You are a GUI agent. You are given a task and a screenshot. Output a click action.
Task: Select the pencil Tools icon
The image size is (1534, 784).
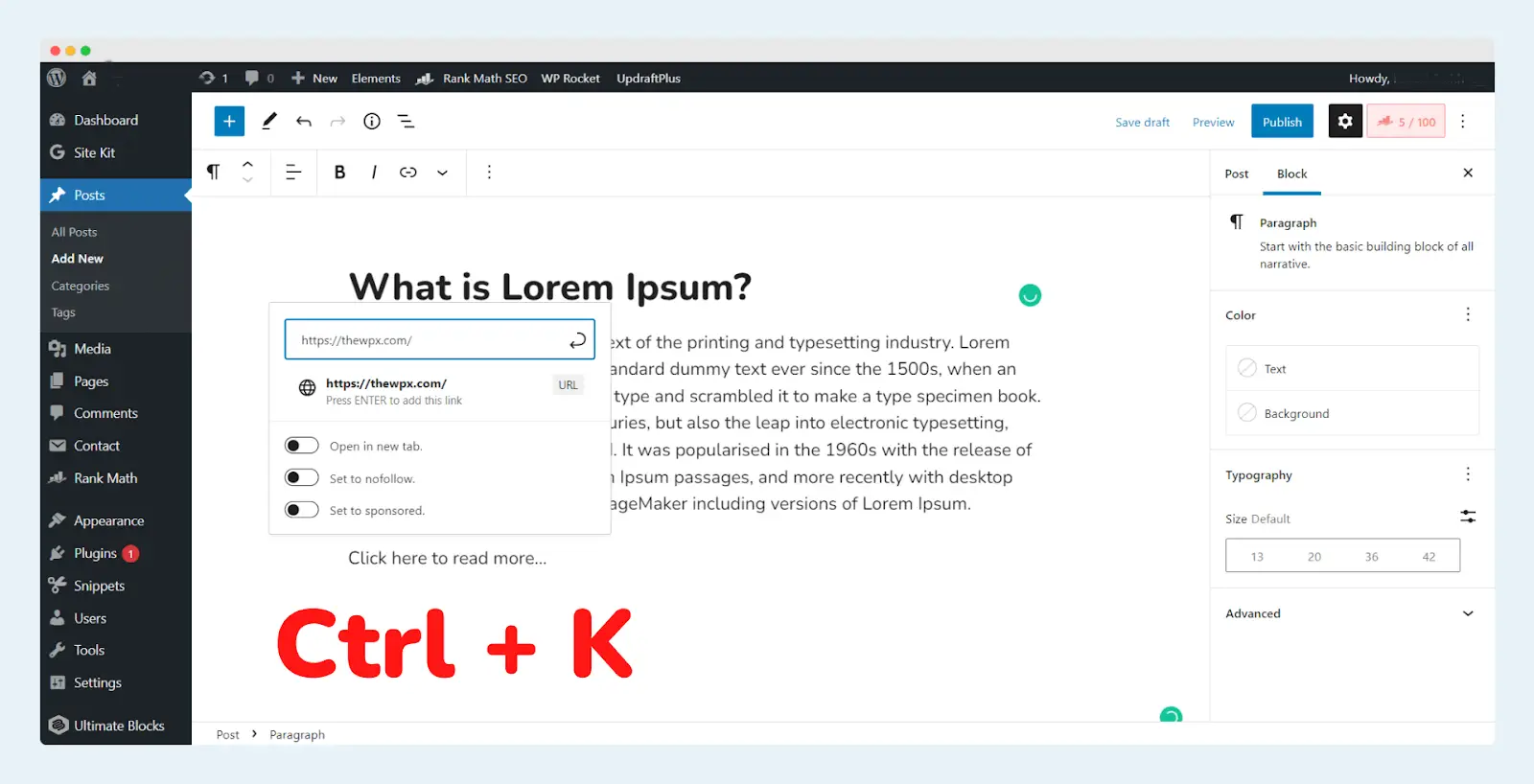pyautogui.click(x=269, y=121)
